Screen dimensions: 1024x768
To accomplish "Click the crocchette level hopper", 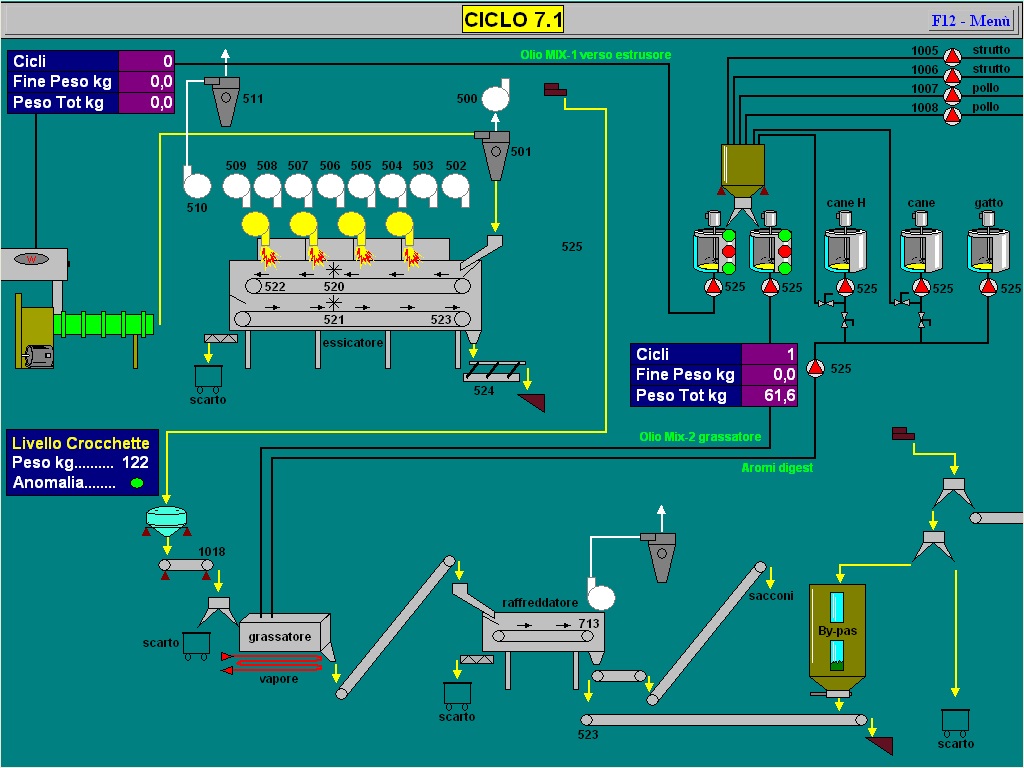I will 167,520.
